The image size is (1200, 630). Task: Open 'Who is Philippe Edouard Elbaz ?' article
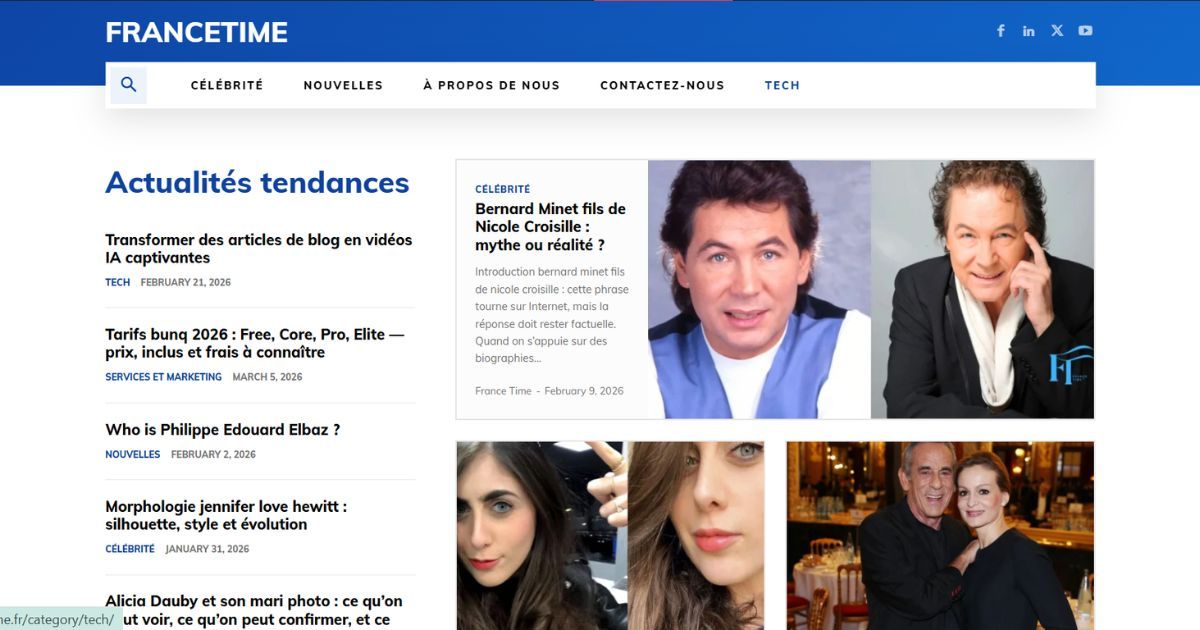[x=223, y=430]
